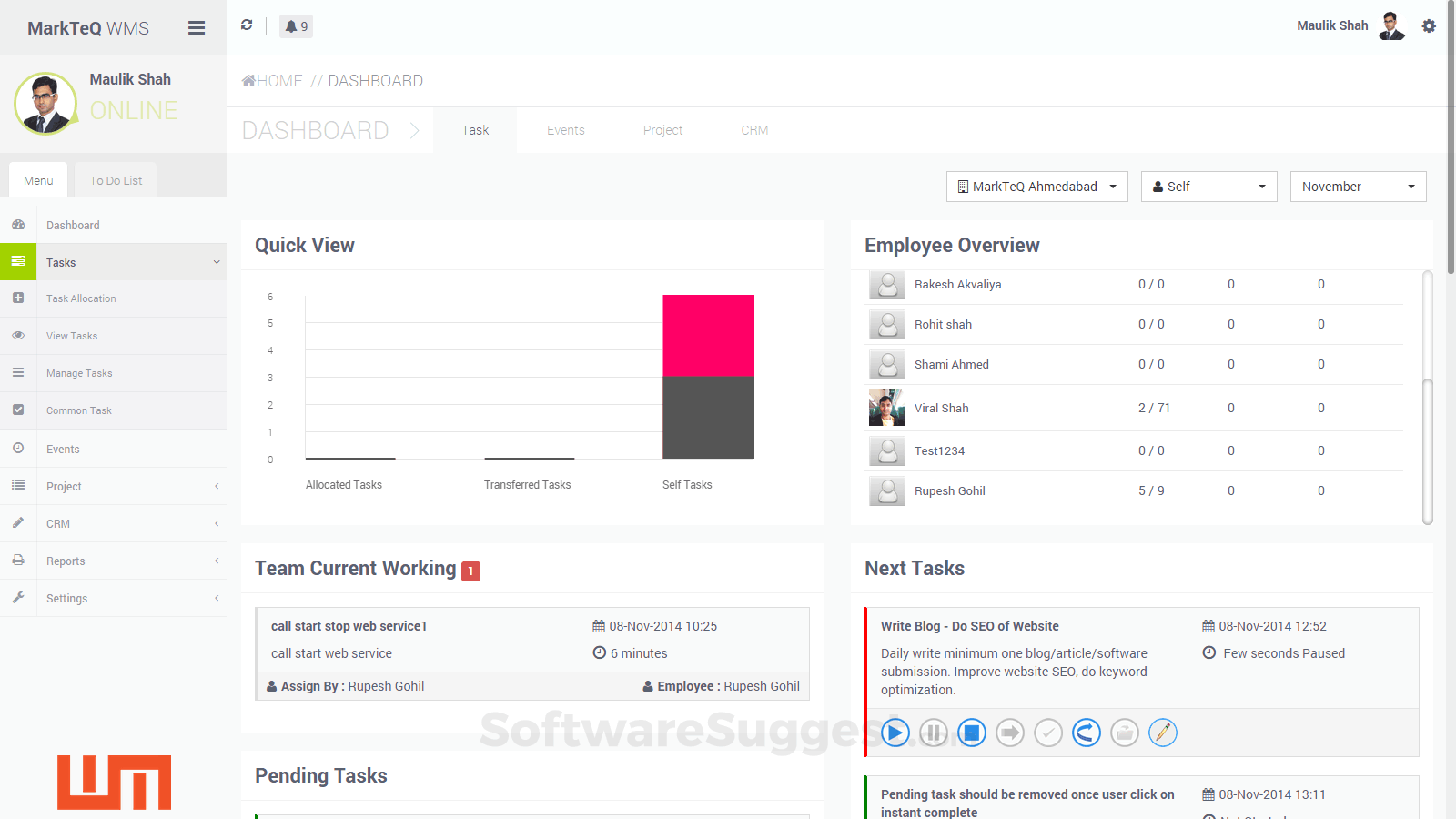Click the green Tasks list icon
Image resolution: width=1456 pixels, height=819 pixels.
(x=18, y=261)
